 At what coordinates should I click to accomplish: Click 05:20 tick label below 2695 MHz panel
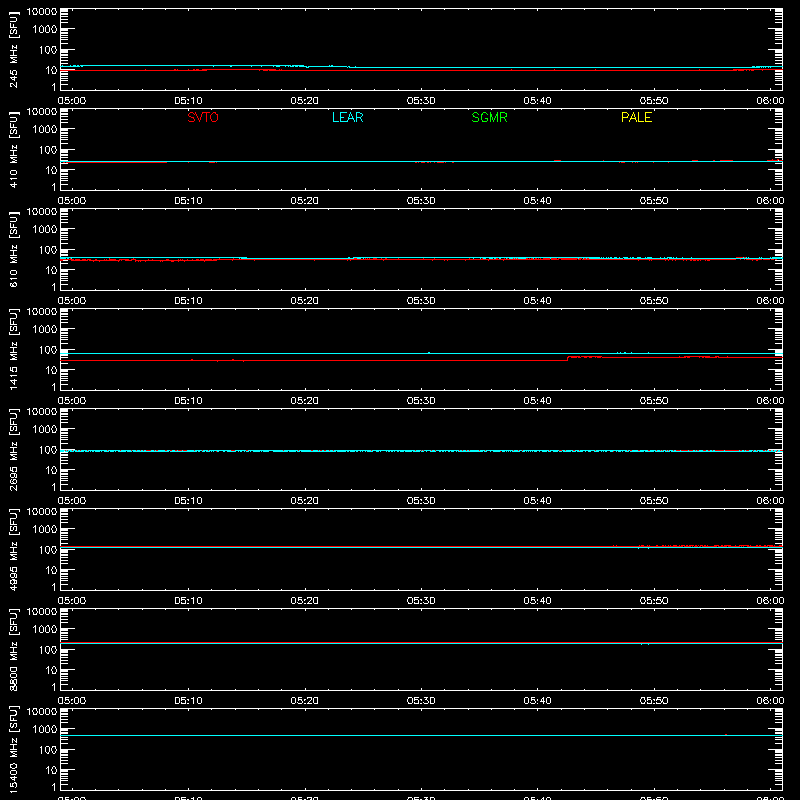click(305, 501)
